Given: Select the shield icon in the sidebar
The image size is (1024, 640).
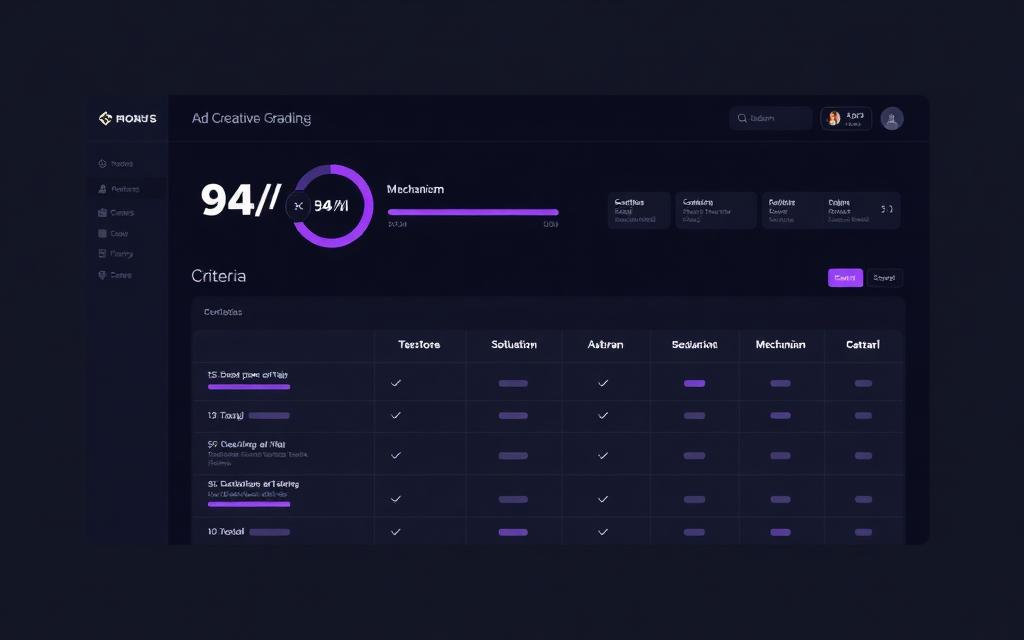Looking at the screenshot, I should click(102, 275).
